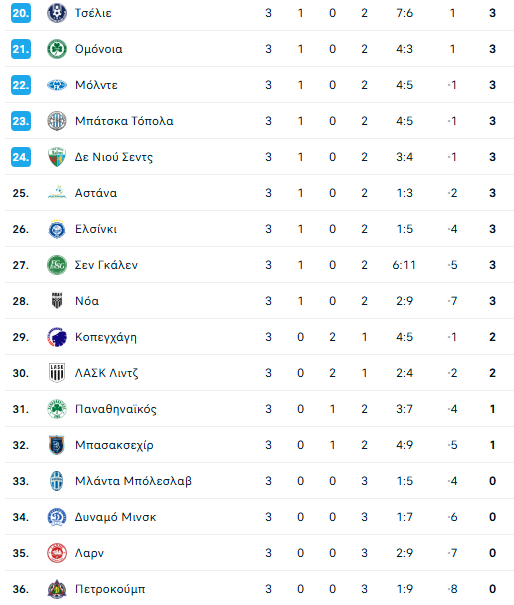Image resolution: width=514 pixels, height=605 pixels.
Task: Click the Δε Νιού Σεντς shield crest
Action: (x=57, y=157)
